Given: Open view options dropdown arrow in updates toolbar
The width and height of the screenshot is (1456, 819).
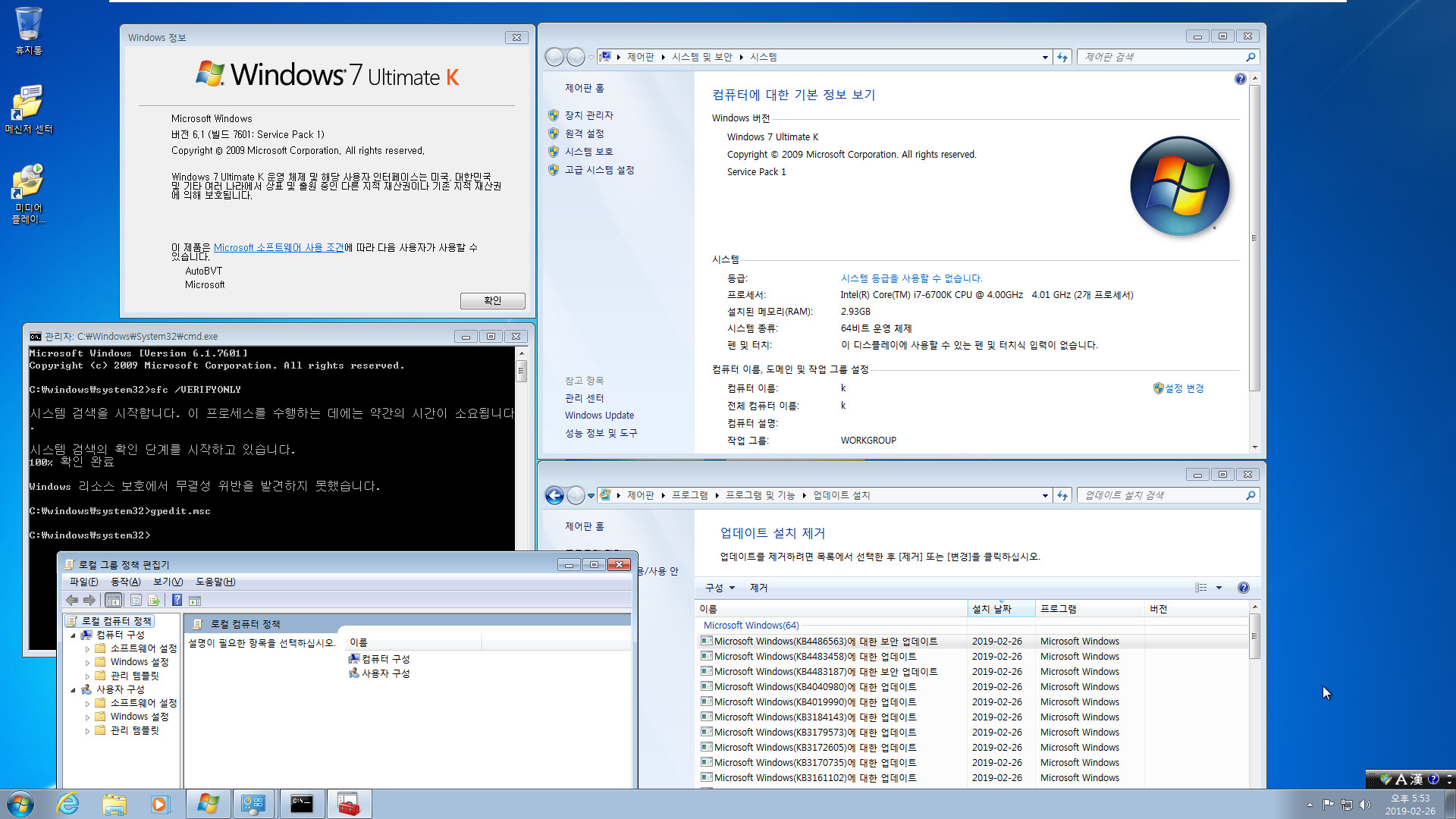Looking at the screenshot, I should point(1219,588).
